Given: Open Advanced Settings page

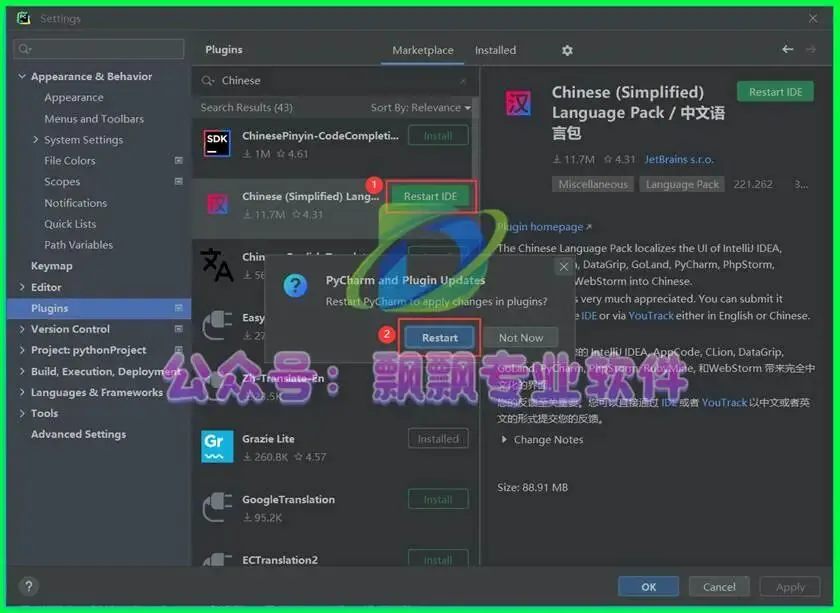Looking at the screenshot, I should point(78,434).
